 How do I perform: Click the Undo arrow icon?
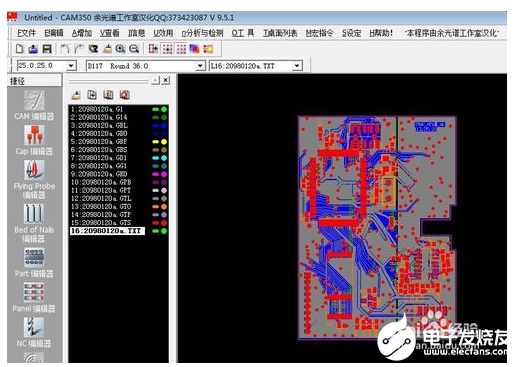pos(65,49)
